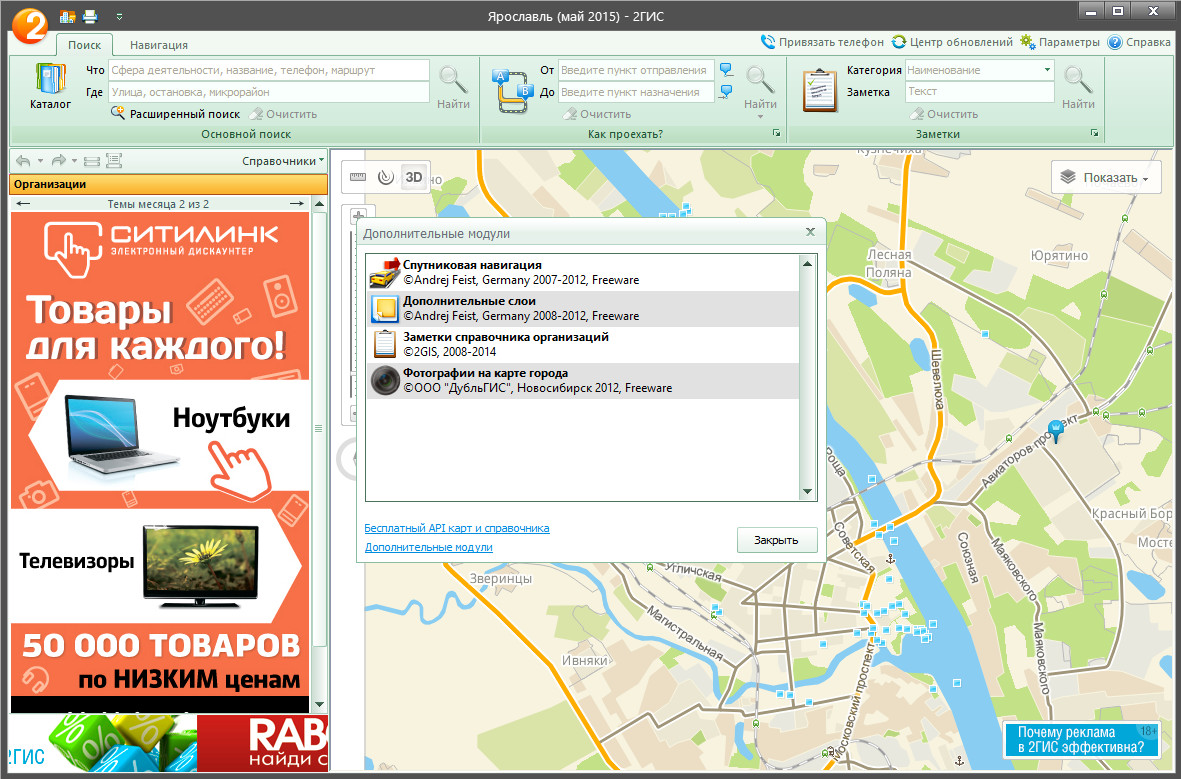Screen dimensions: 1181x779
Task: Open the Заметки clipboard icon
Action: click(820, 90)
